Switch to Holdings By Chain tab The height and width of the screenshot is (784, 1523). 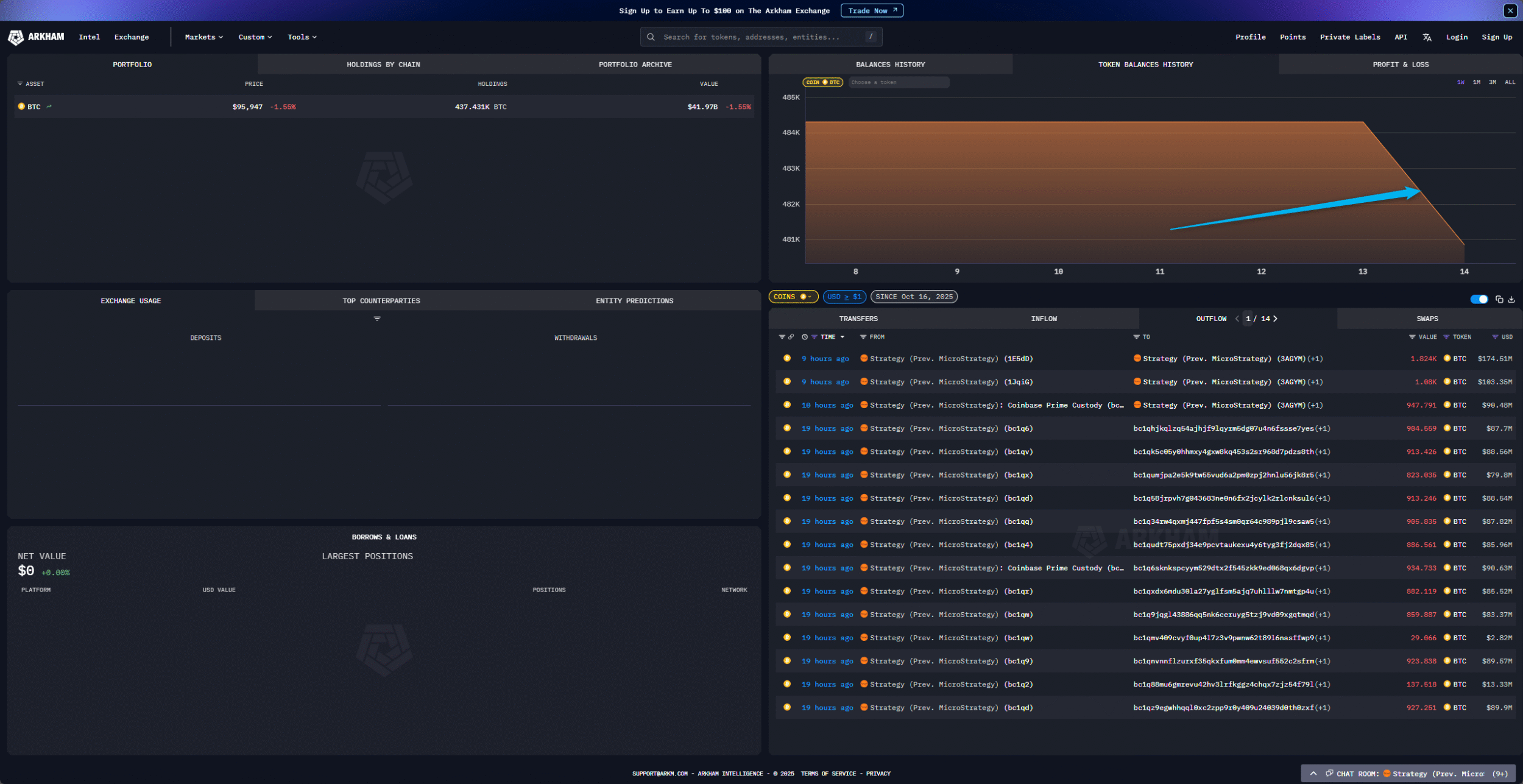tap(383, 65)
